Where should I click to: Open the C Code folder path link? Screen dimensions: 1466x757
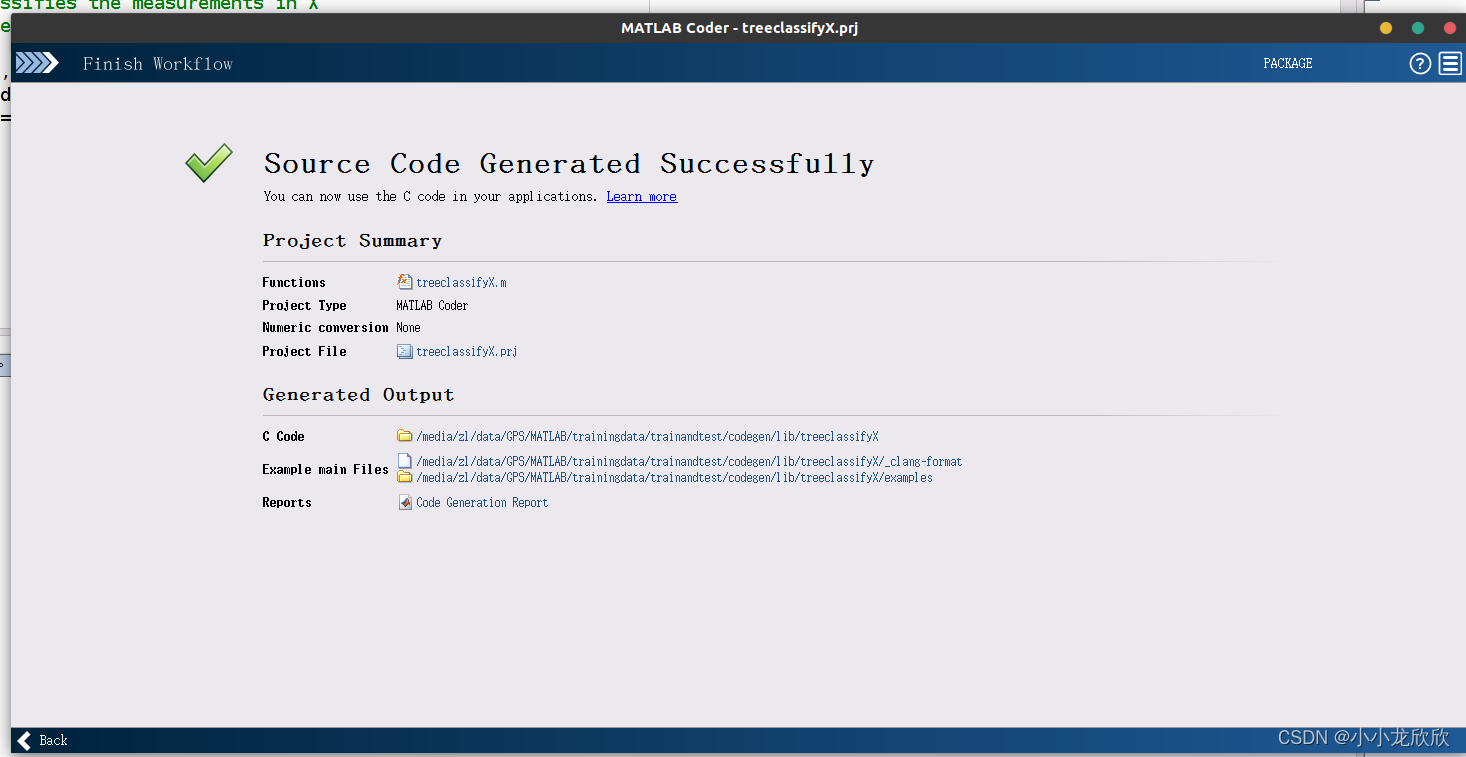click(x=647, y=437)
